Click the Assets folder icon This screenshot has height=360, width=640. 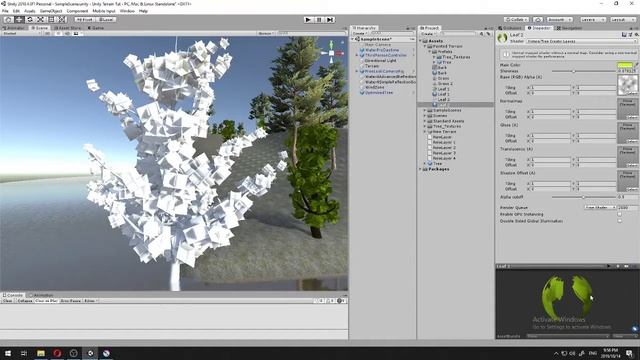pos(425,41)
